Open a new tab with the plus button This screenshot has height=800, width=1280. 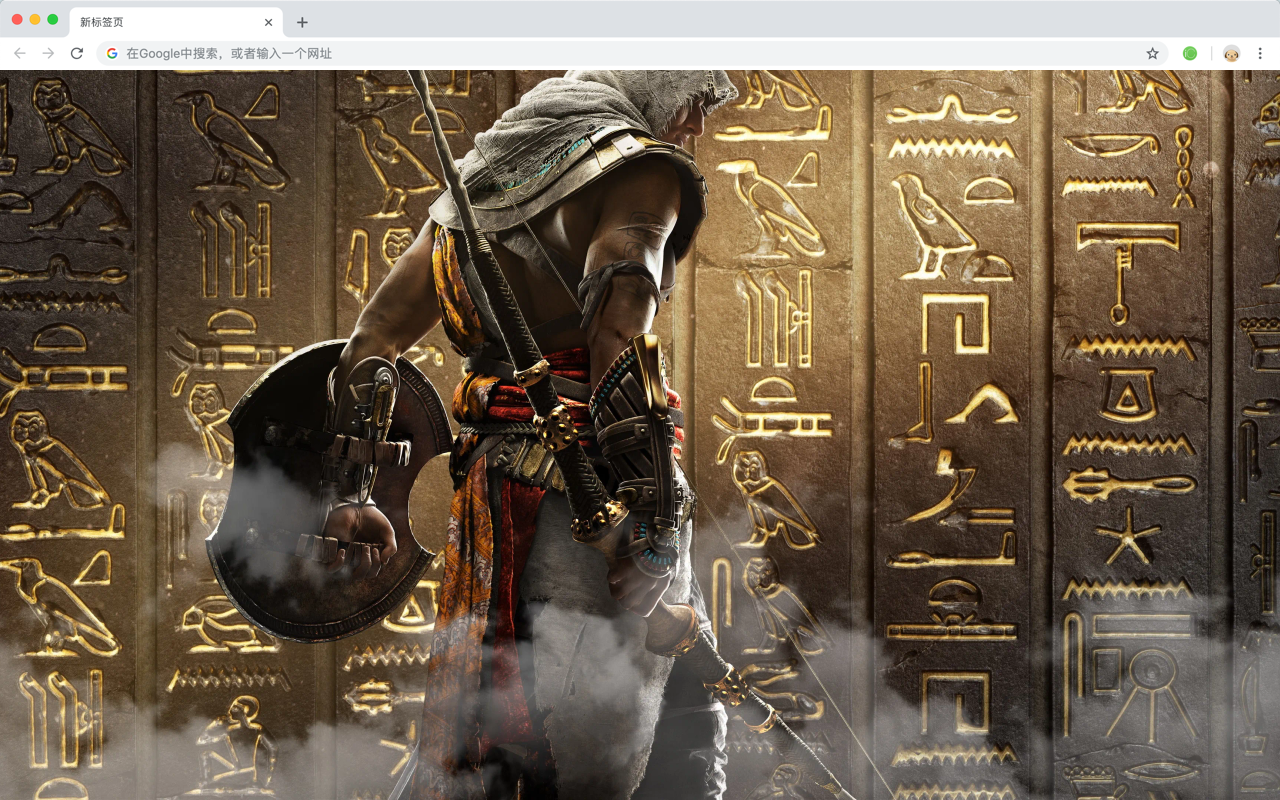click(302, 22)
